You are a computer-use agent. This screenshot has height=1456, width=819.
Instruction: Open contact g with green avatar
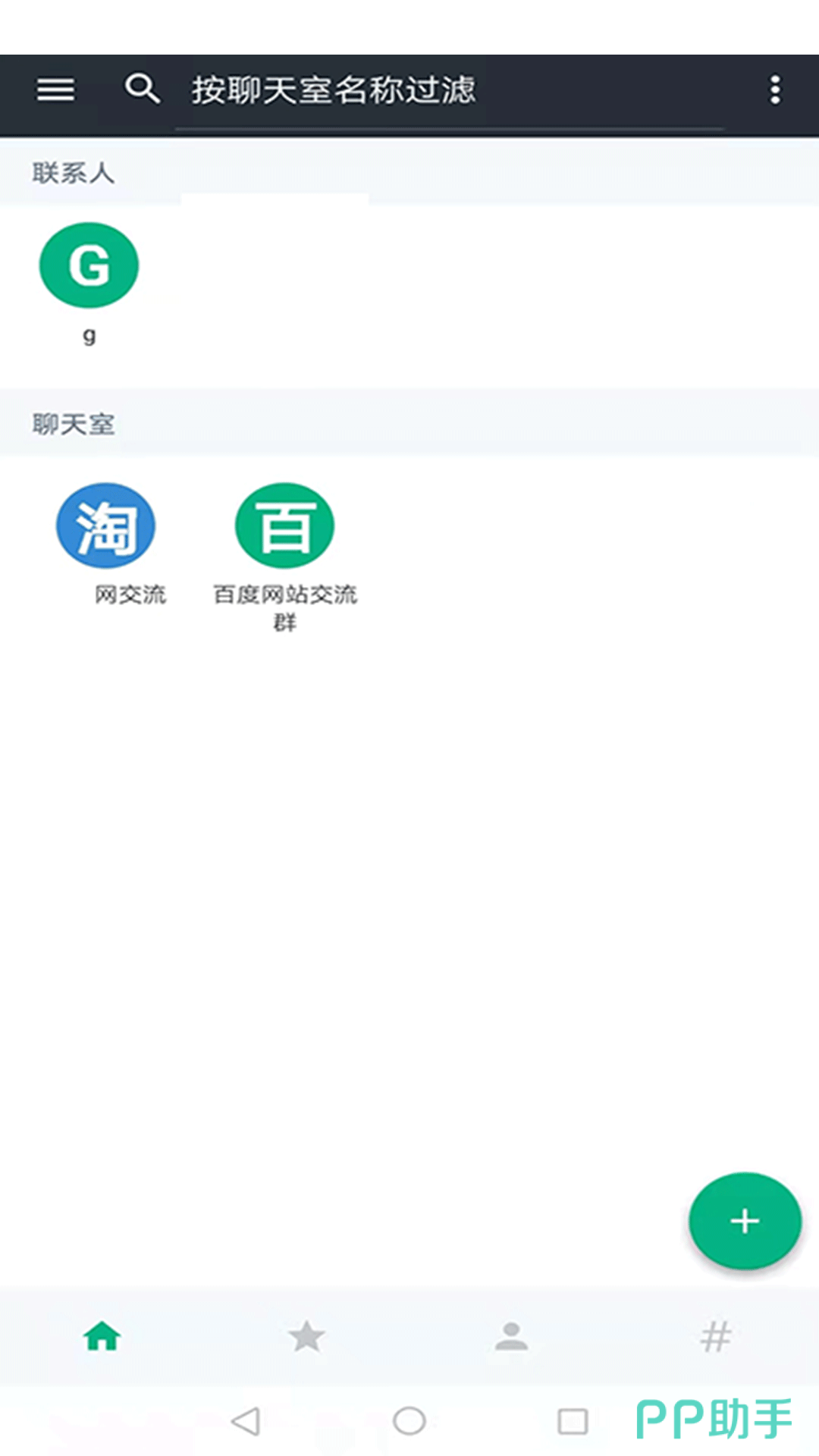point(89,265)
